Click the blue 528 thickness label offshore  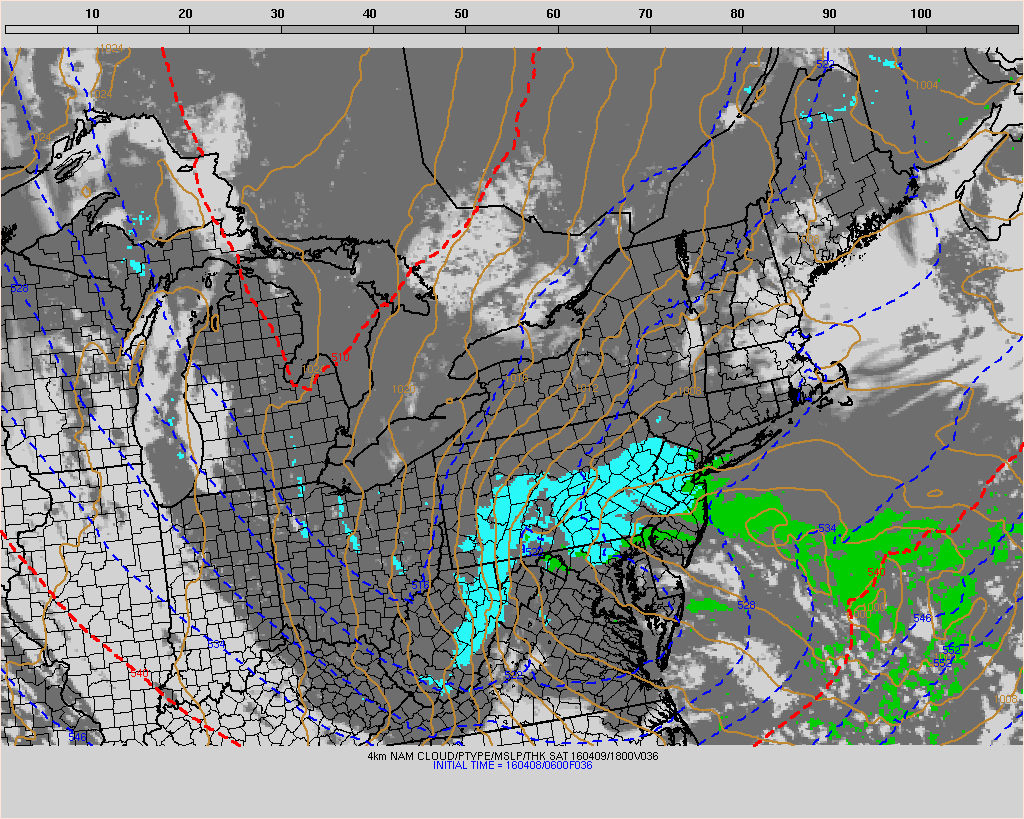pyautogui.click(x=745, y=606)
